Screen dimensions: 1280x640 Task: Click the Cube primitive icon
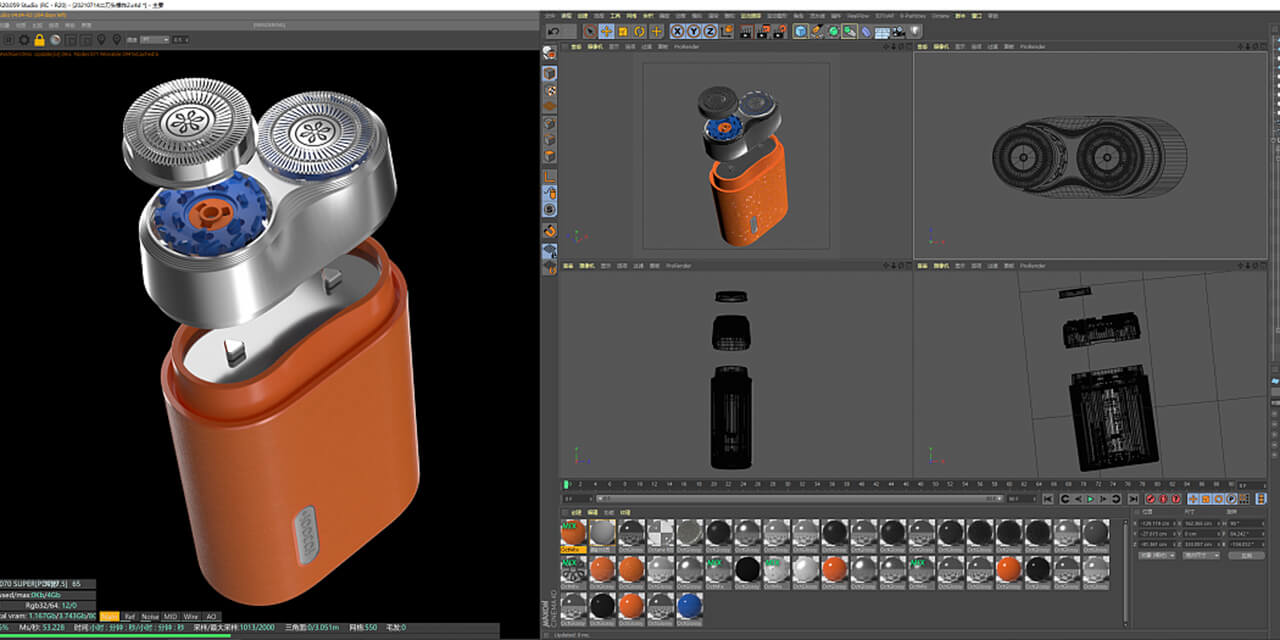(x=800, y=31)
